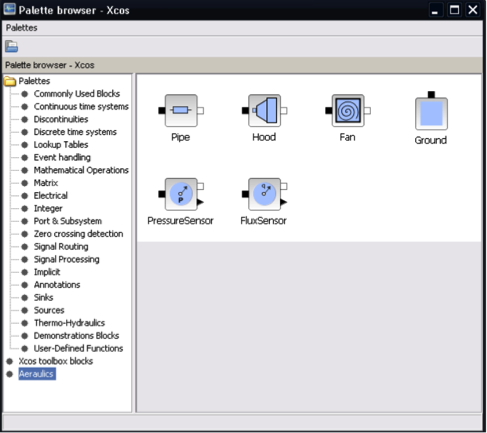Maximize the Palette browser window
The width and height of the screenshot is (487, 433).
[x=454, y=10]
